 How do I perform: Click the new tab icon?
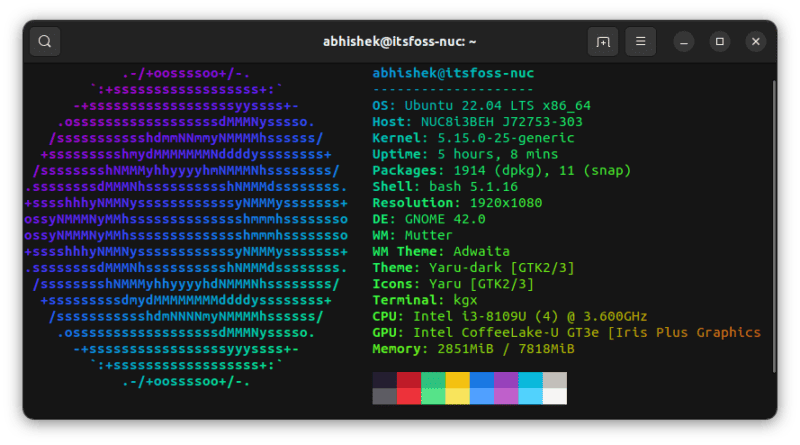coord(603,42)
